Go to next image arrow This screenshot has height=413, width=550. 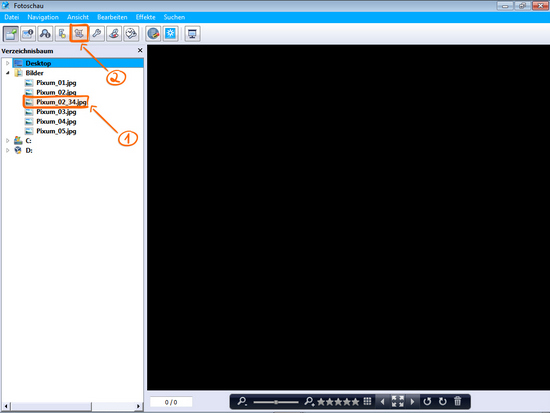point(412,401)
